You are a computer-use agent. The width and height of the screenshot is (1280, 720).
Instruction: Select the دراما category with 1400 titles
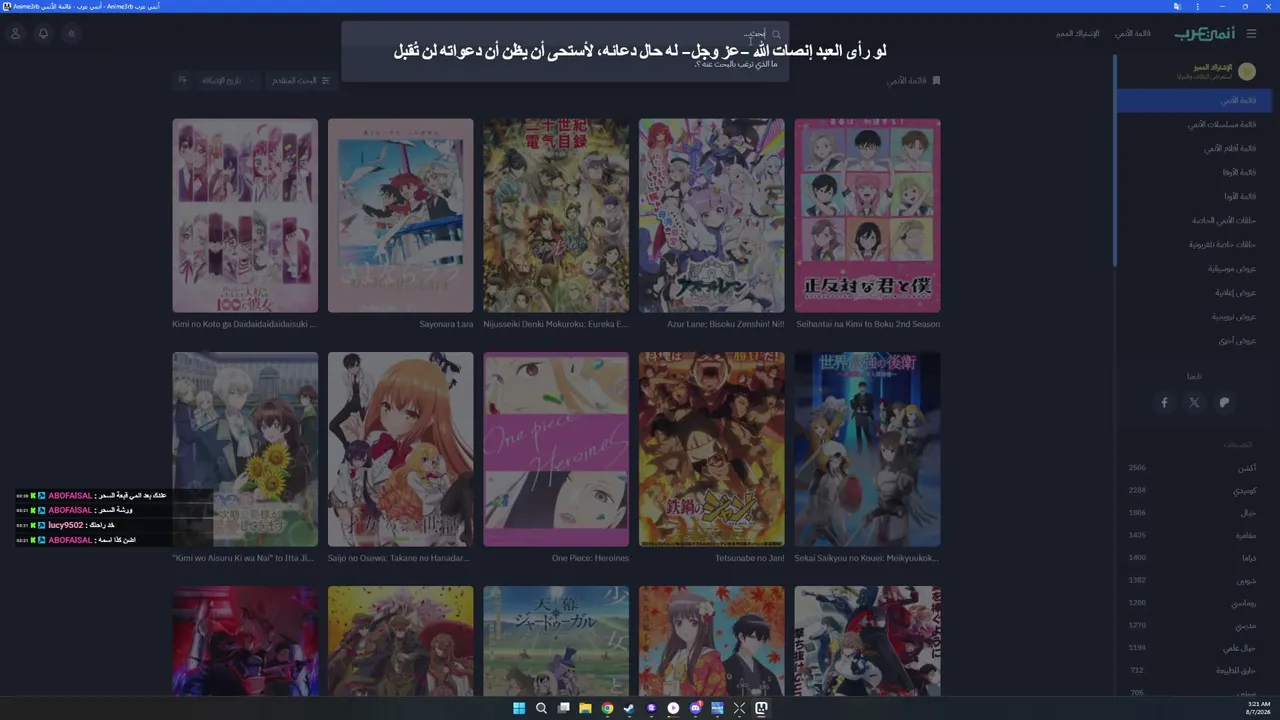(1192, 558)
